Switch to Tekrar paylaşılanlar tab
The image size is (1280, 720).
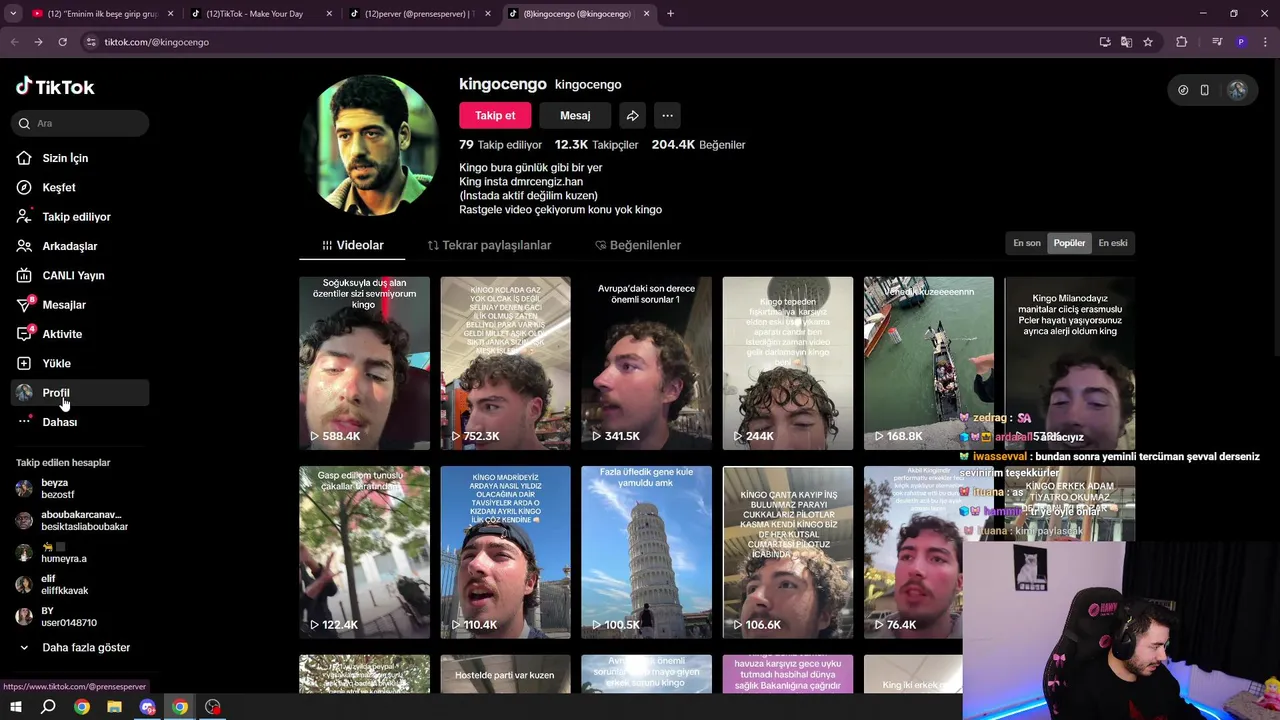[490, 245]
